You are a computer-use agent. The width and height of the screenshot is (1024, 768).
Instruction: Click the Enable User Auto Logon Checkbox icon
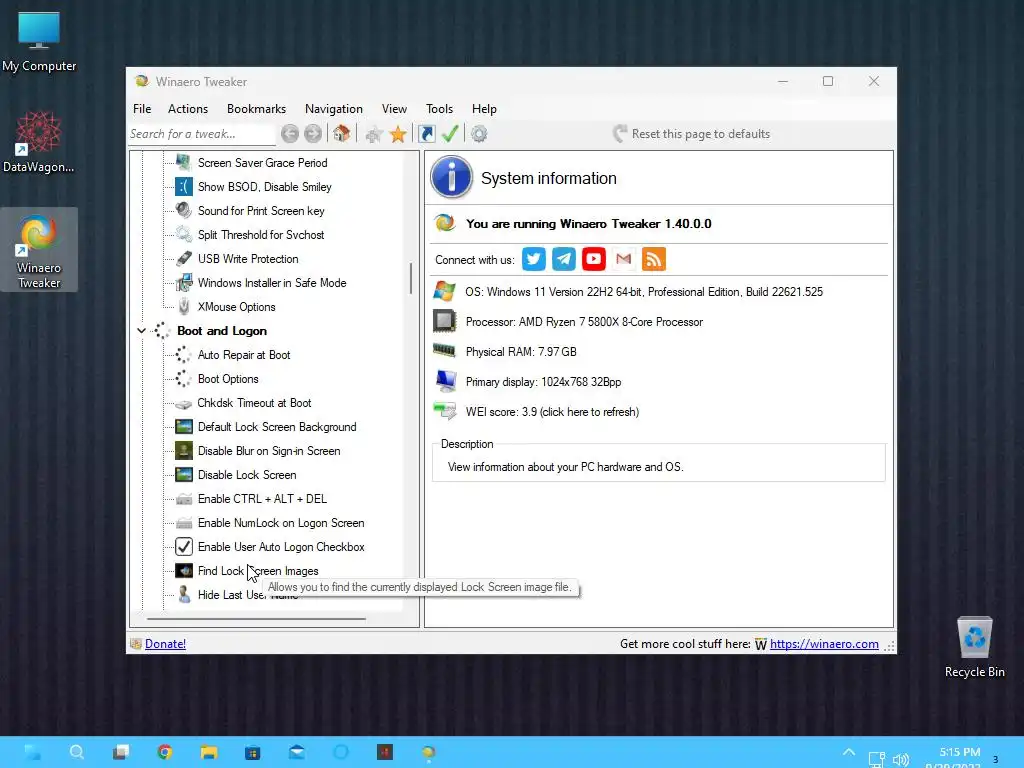pos(184,547)
